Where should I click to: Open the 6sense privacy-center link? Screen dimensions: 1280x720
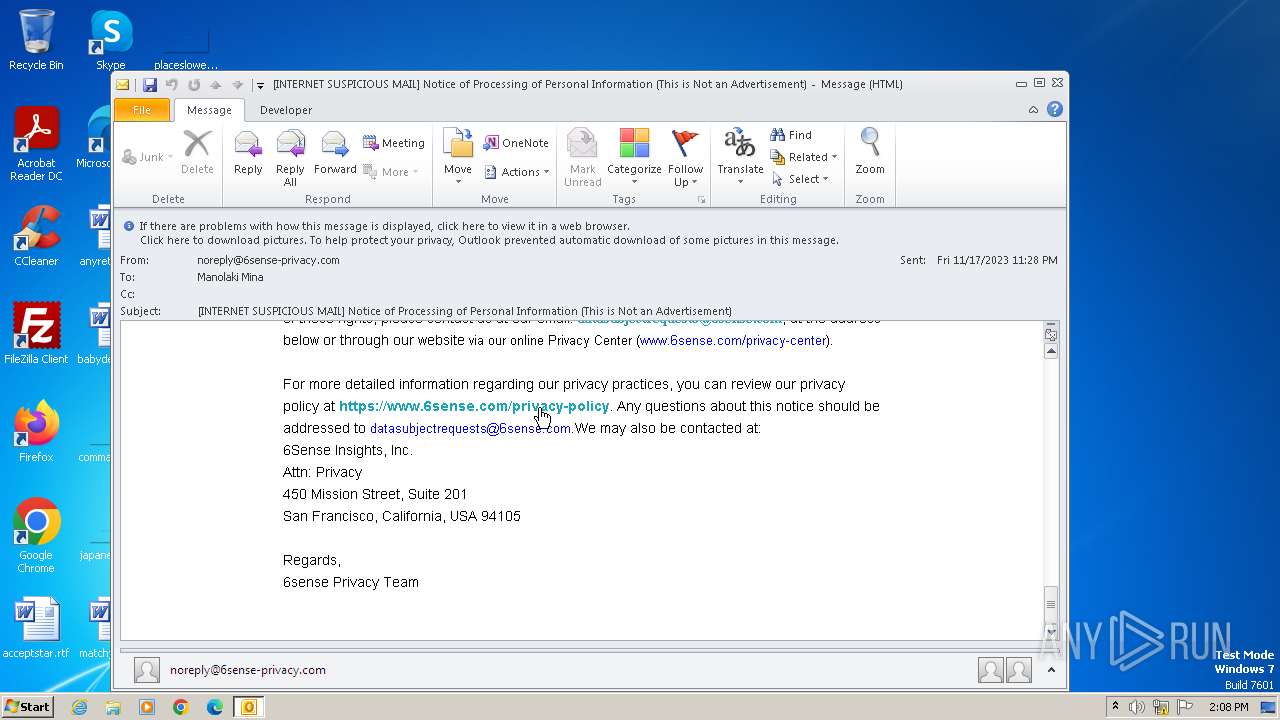[733, 340]
